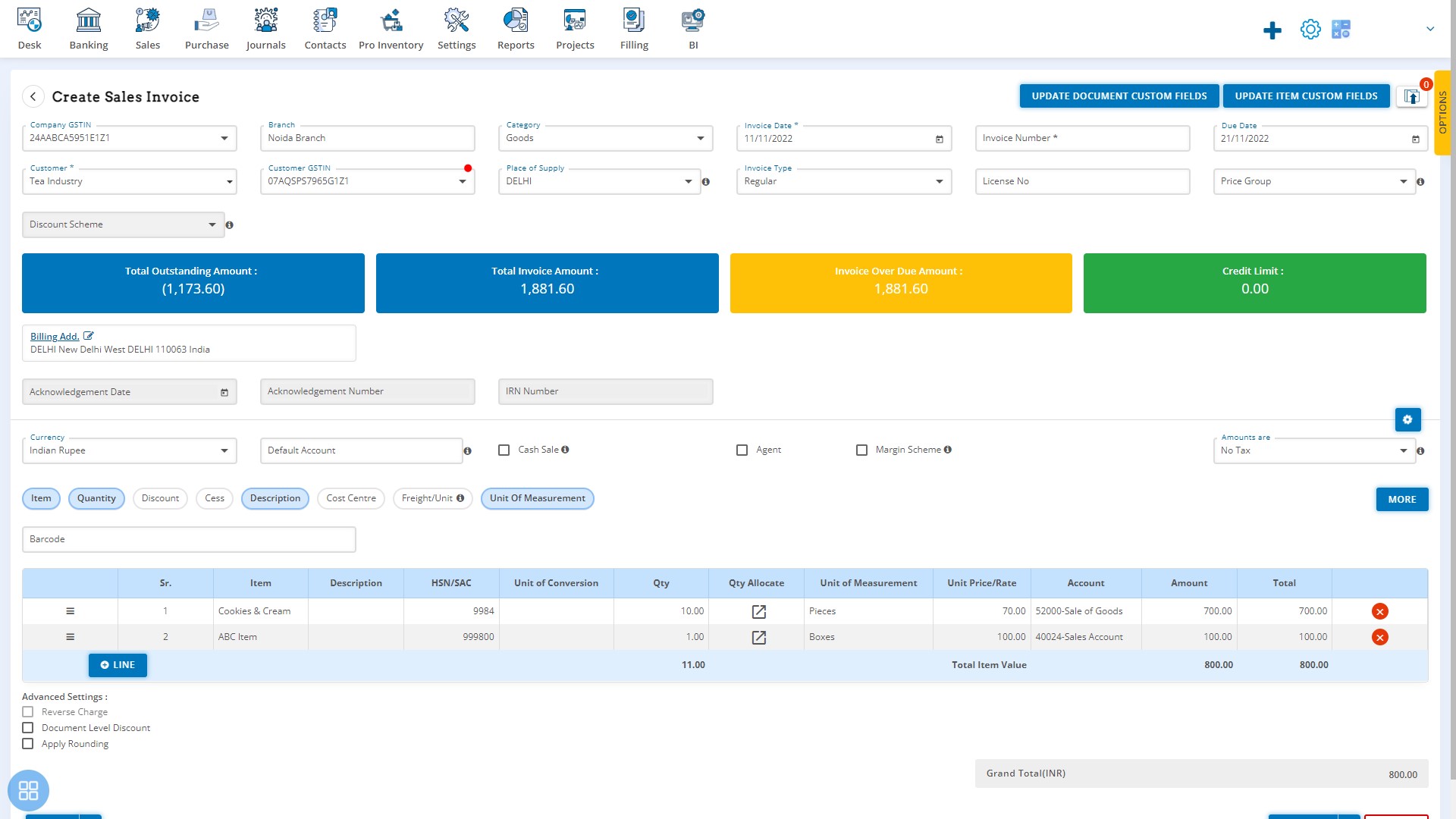Open the BI module icon
The width and height of the screenshot is (1456, 819).
coord(693,20)
